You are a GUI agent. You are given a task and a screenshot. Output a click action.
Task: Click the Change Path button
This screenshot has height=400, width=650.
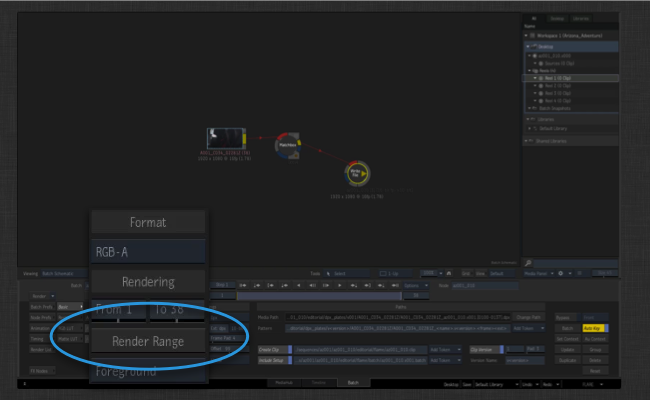(x=529, y=317)
